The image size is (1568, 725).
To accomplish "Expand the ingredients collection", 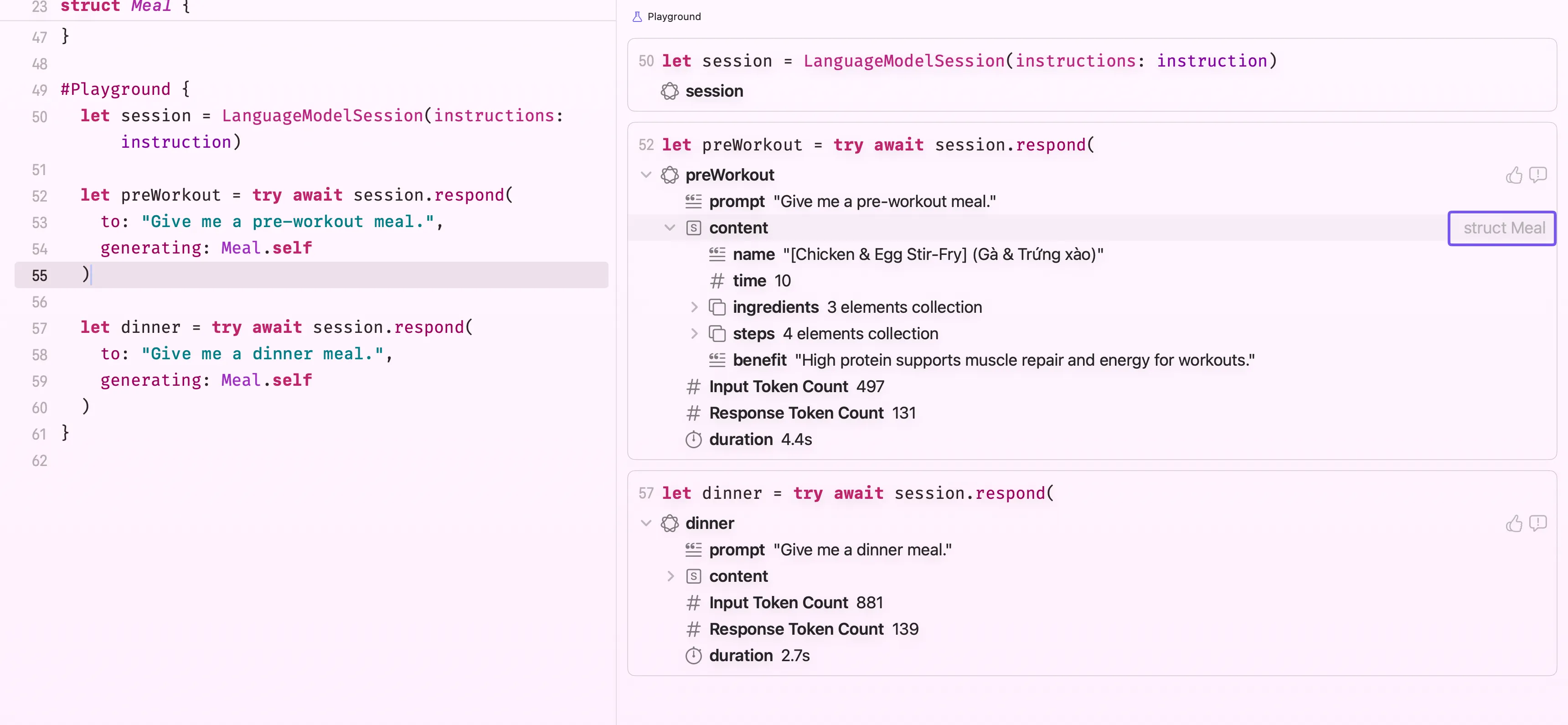I will tap(694, 307).
